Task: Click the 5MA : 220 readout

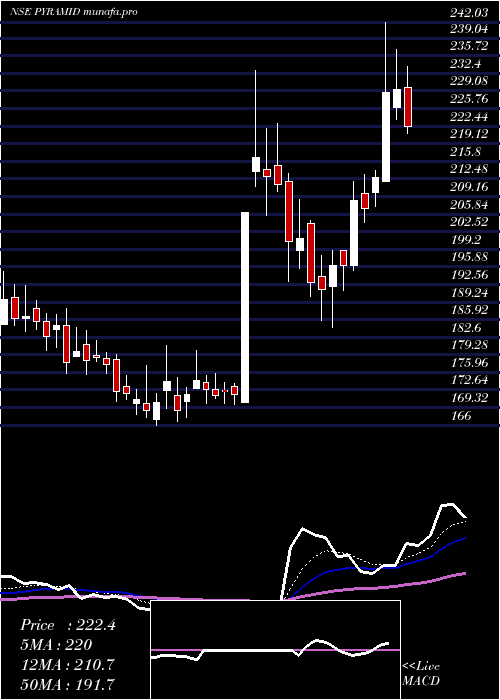Action: tap(56, 645)
